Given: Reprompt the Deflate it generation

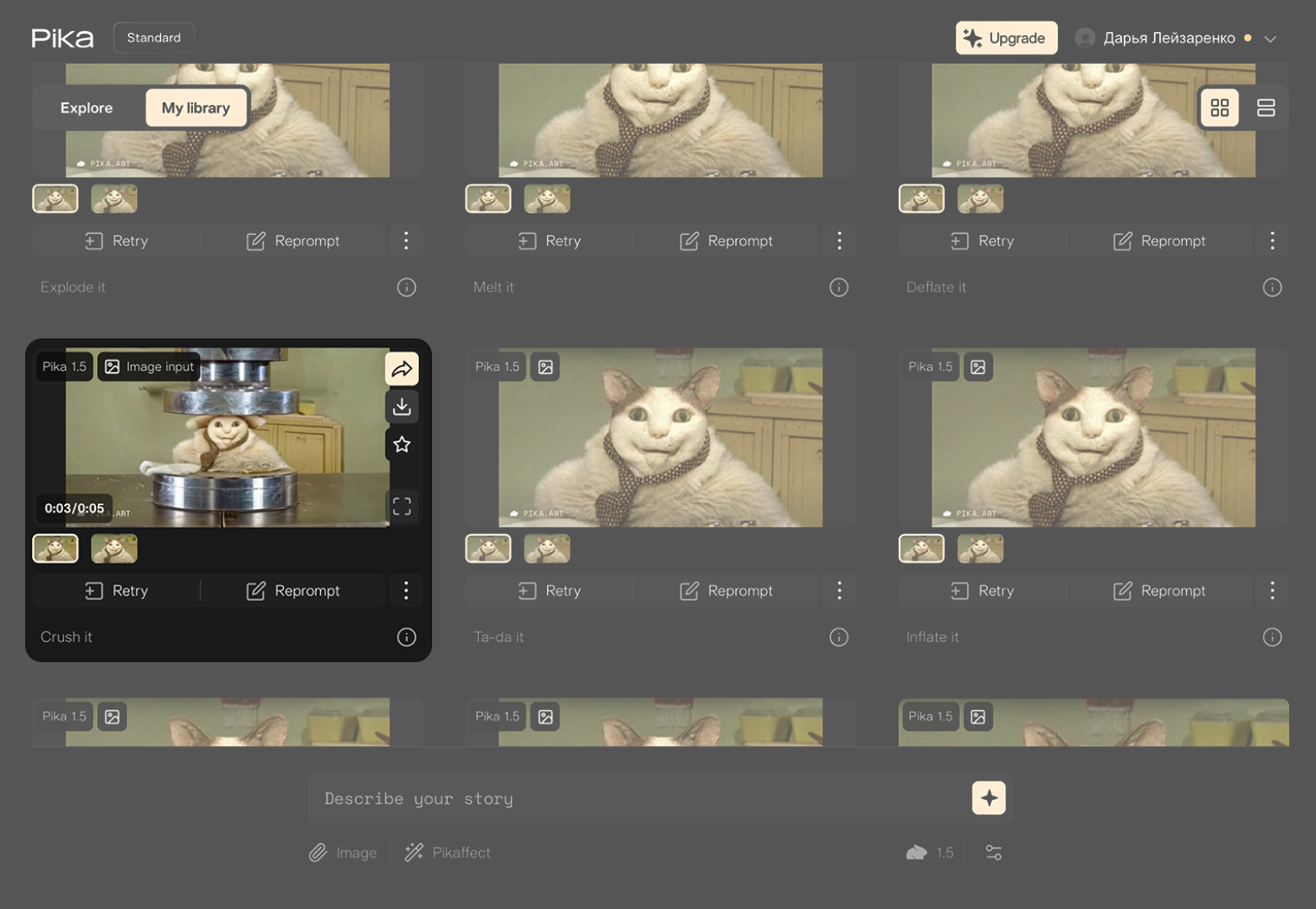Looking at the screenshot, I should coord(1159,241).
